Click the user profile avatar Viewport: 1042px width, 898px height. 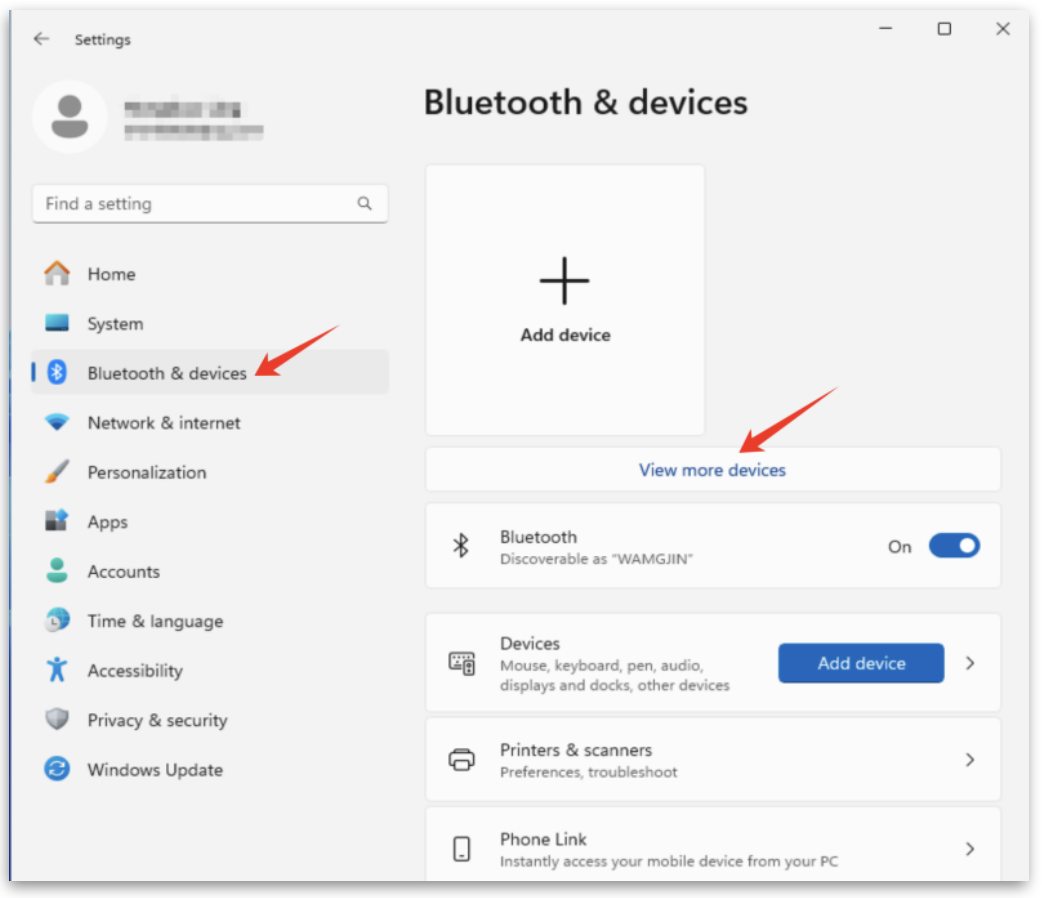(69, 117)
